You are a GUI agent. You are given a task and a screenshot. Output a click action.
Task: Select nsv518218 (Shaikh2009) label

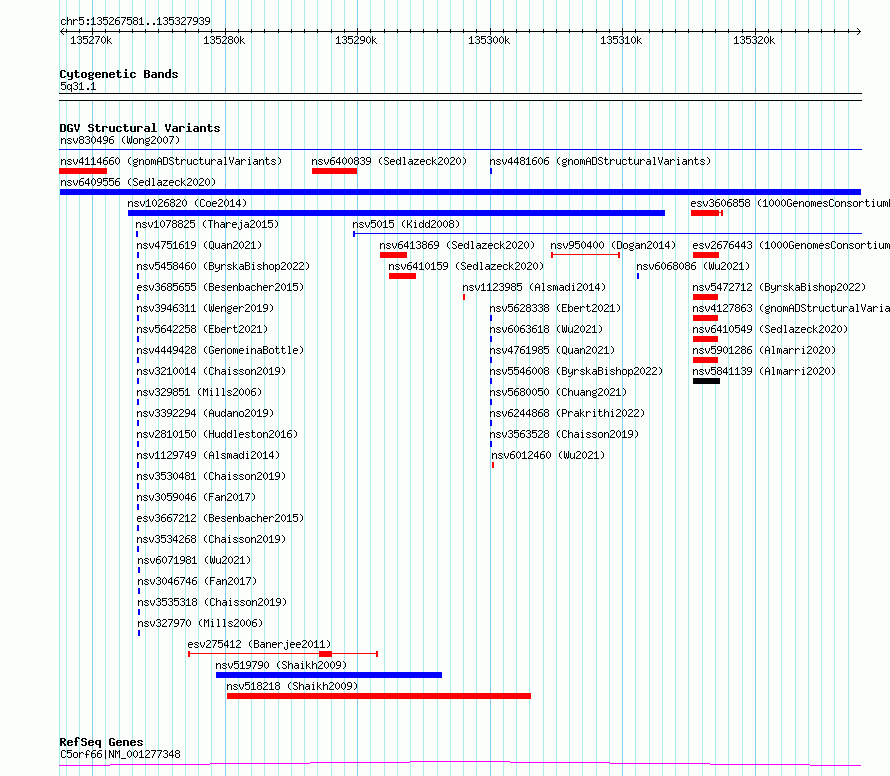[x=292, y=686]
